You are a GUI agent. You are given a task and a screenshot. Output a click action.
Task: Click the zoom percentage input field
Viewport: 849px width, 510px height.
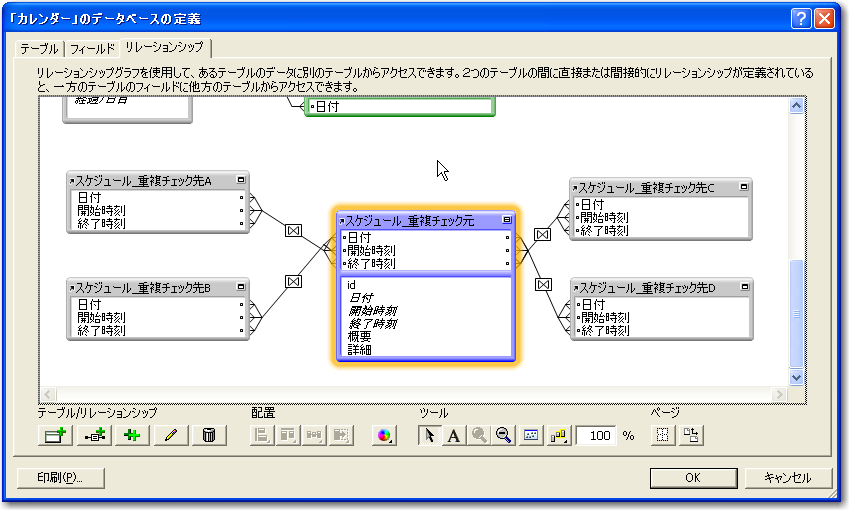tap(596, 436)
